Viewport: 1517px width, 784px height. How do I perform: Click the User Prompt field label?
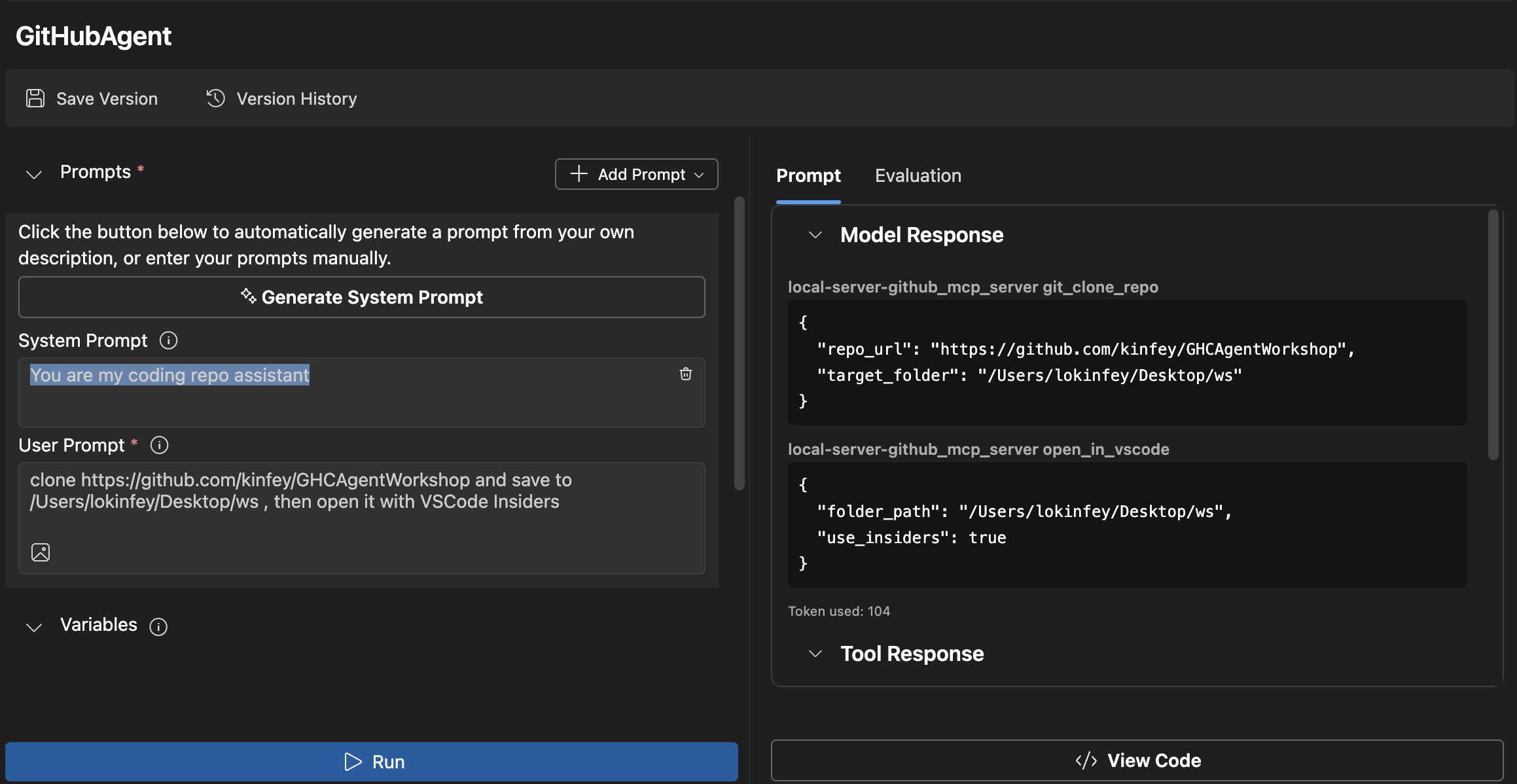(71, 446)
